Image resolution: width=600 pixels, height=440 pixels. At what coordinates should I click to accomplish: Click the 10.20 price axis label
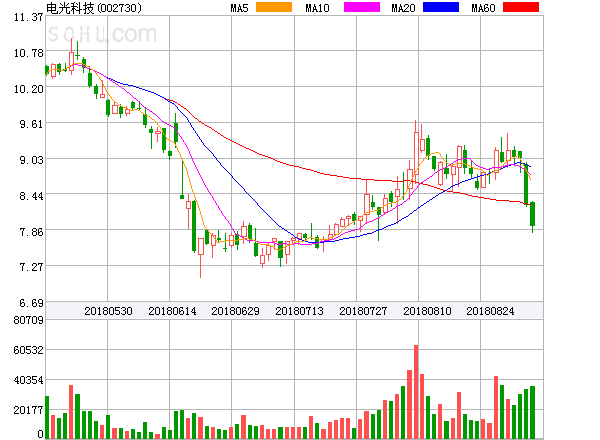tap(29, 89)
